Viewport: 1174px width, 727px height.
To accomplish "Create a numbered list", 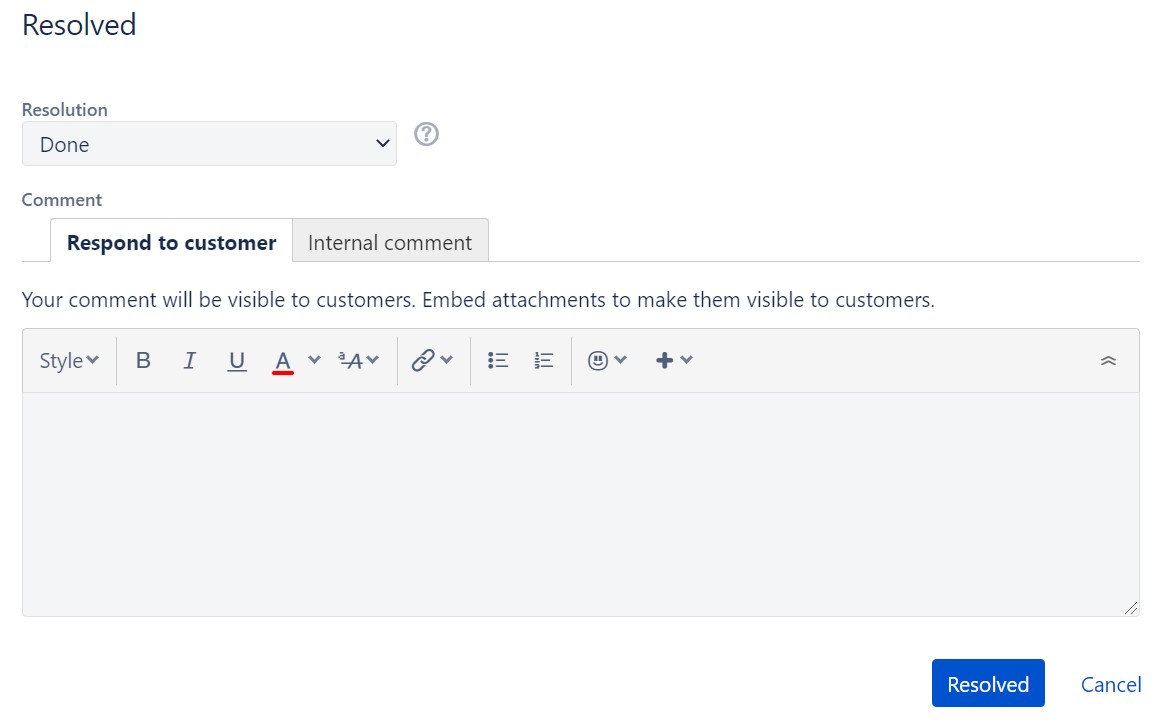I will (543, 360).
